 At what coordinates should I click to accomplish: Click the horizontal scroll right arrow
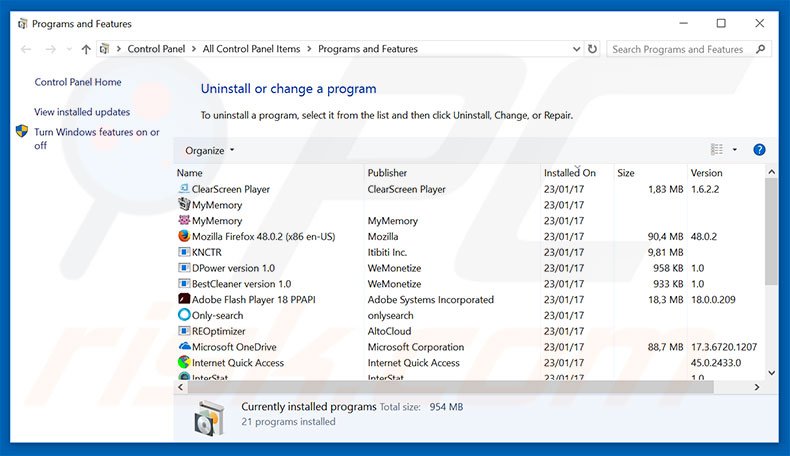756,387
